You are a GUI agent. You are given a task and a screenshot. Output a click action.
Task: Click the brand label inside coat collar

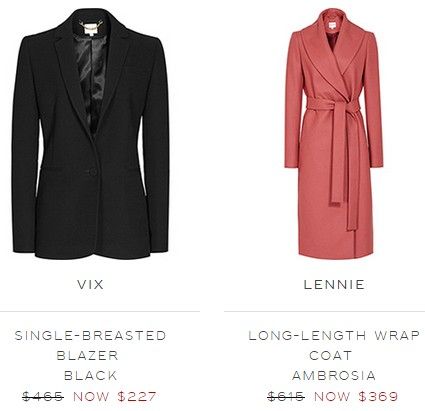click(x=330, y=26)
